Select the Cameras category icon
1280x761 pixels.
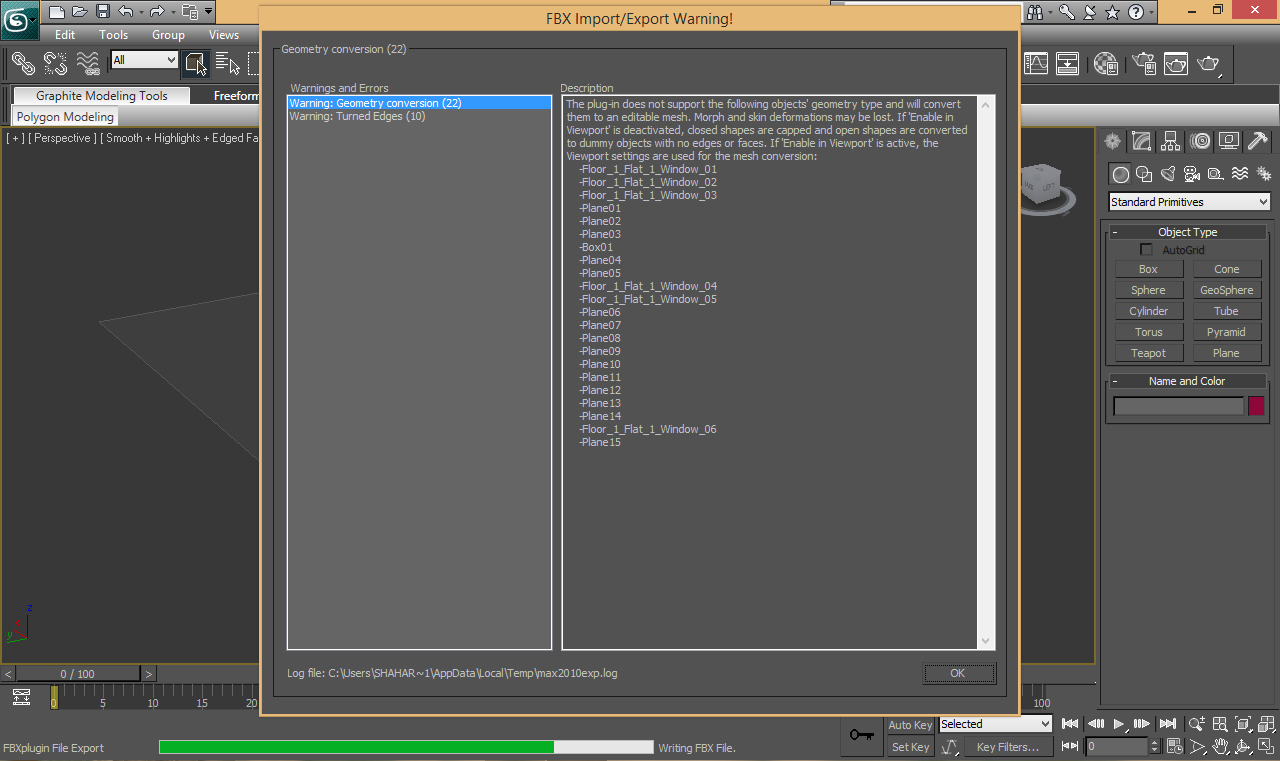(1192, 174)
